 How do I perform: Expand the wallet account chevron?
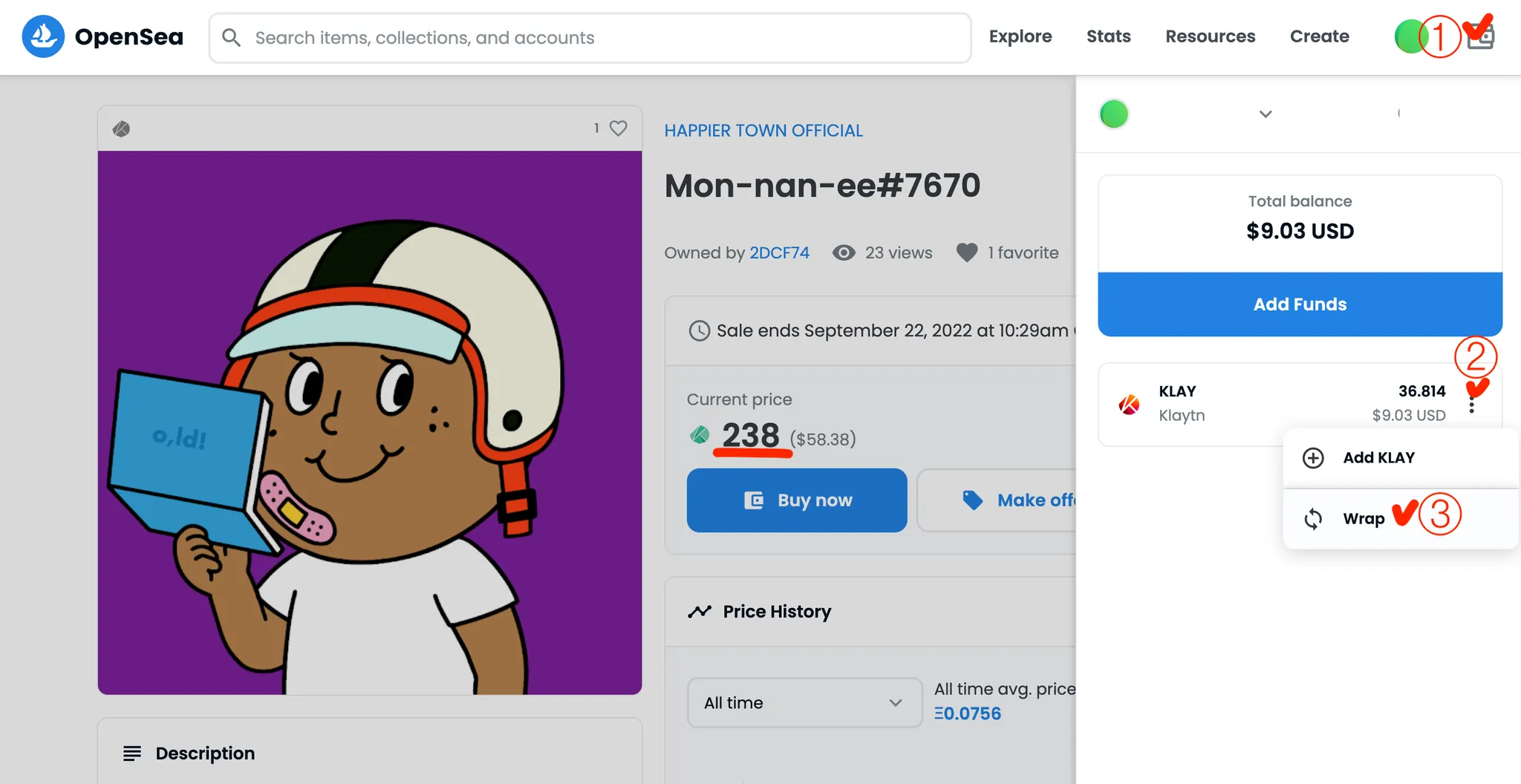[x=1266, y=114]
